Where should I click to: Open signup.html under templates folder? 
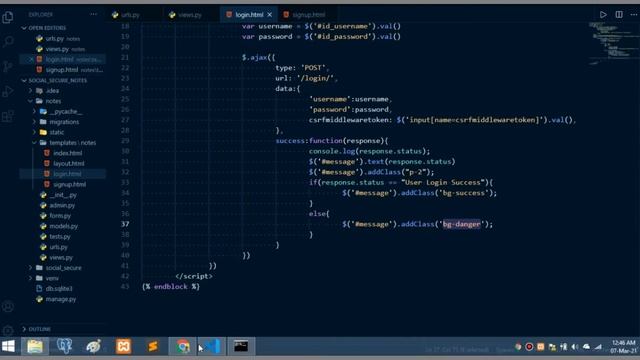pos(69,184)
